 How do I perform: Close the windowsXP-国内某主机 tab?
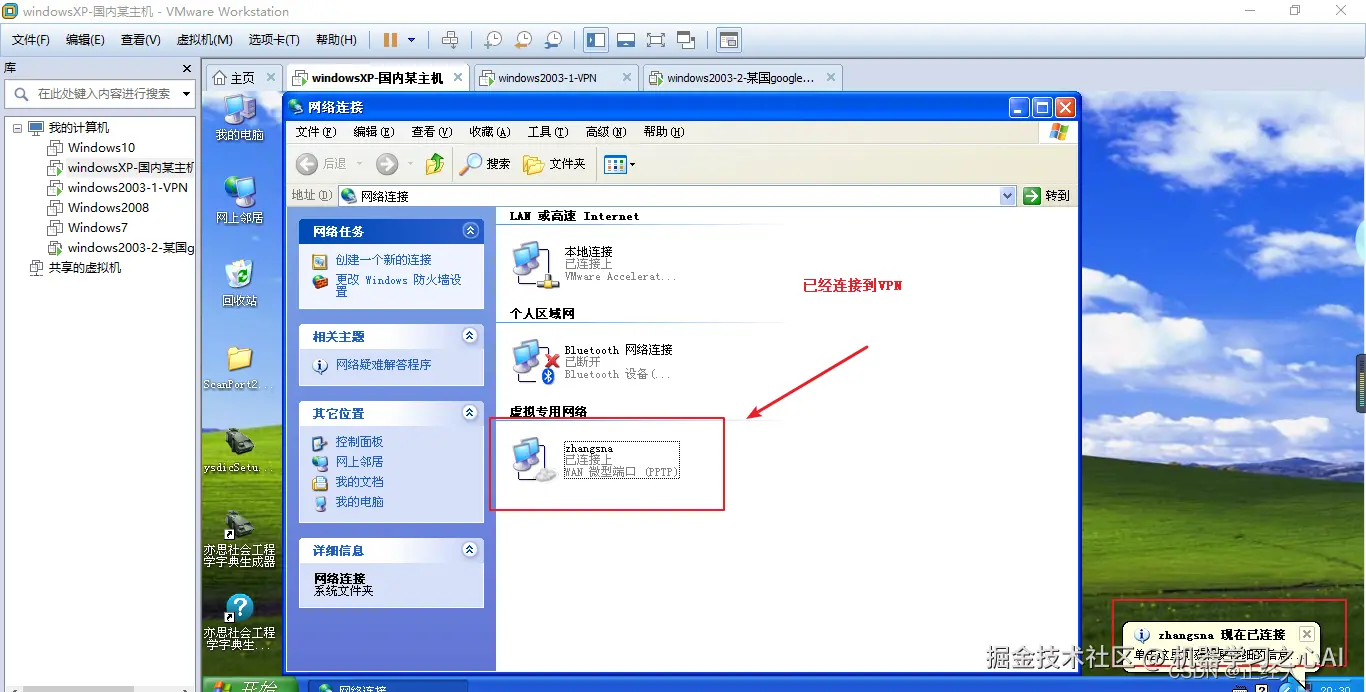point(458,77)
